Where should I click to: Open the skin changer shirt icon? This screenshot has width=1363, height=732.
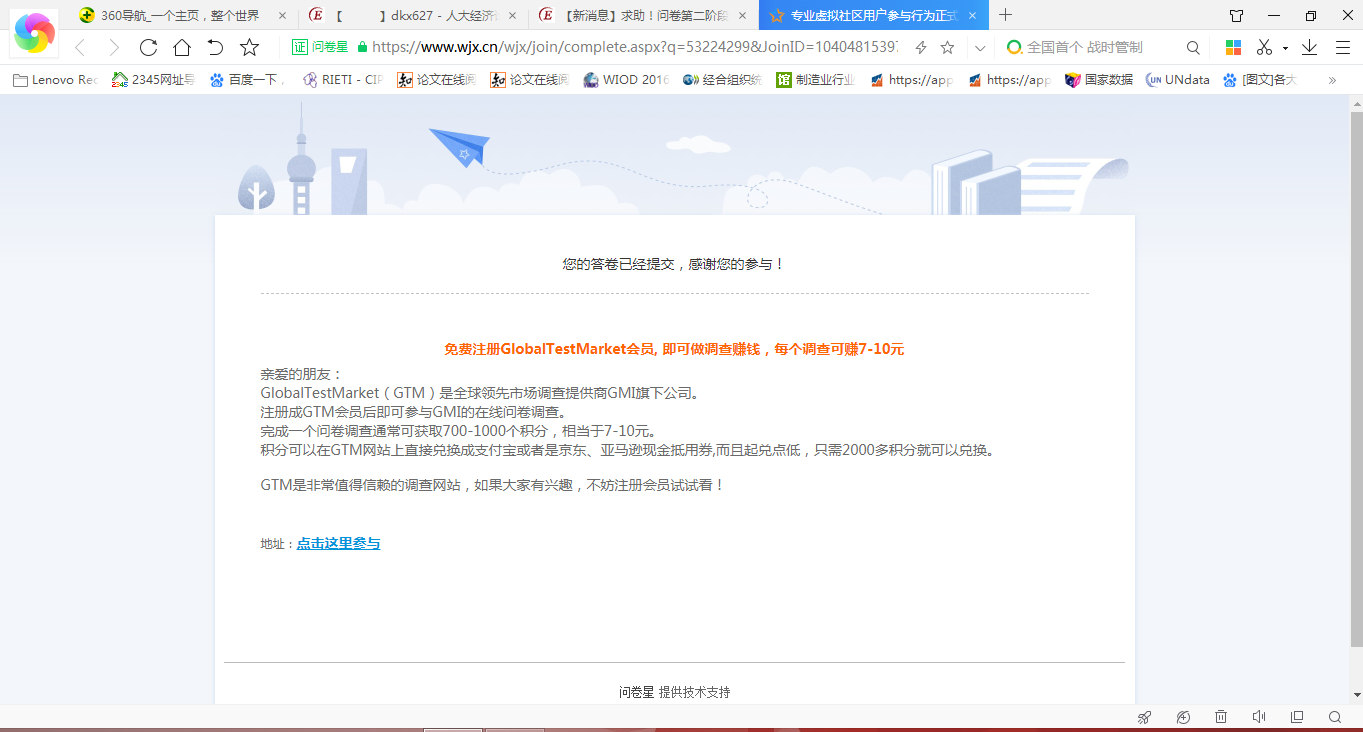click(x=1236, y=15)
